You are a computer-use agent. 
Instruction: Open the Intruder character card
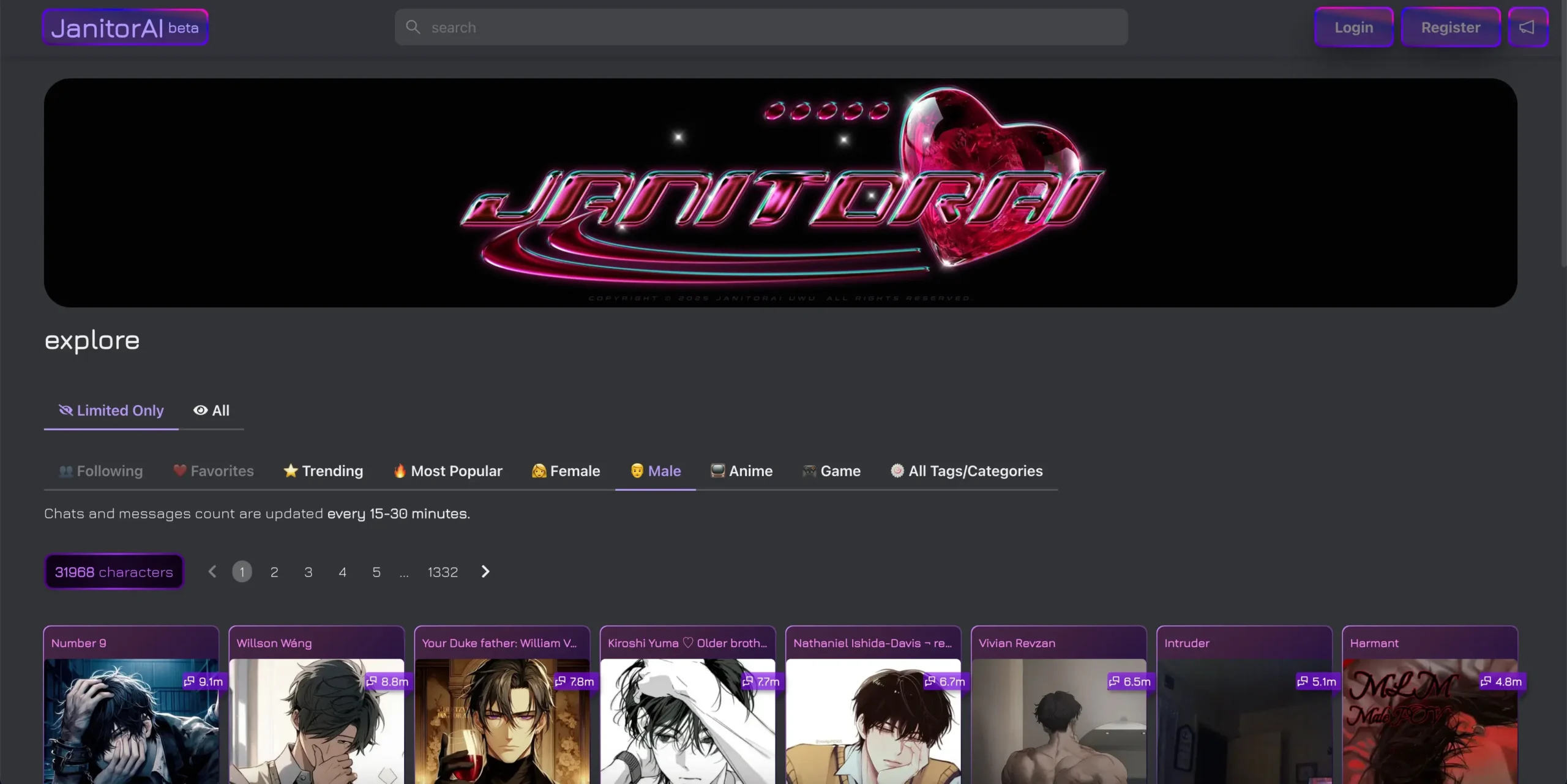pyautogui.click(x=1244, y=704)
